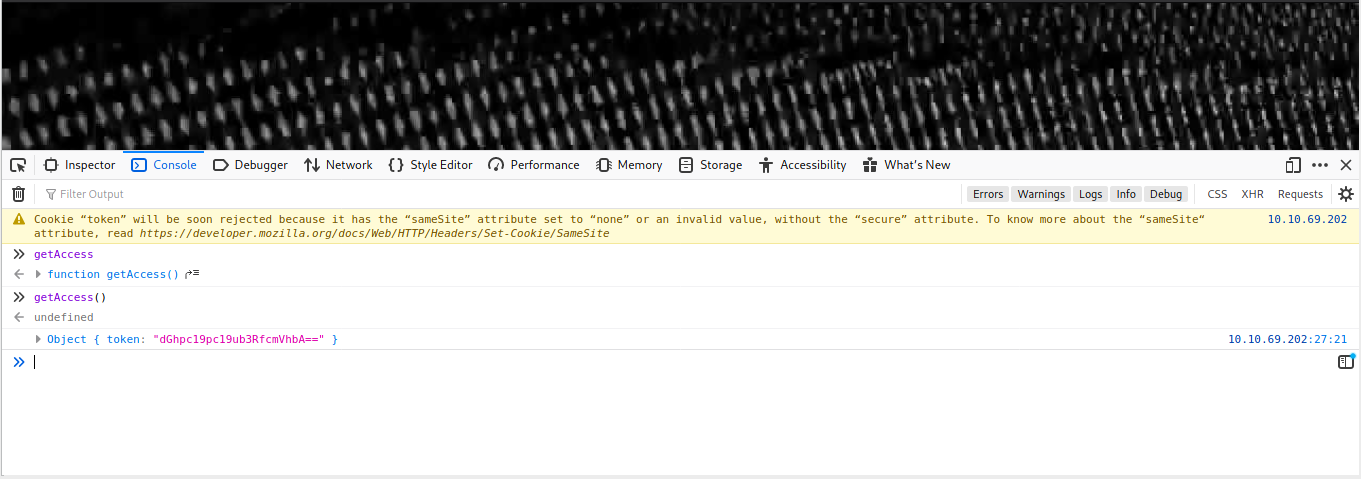1361x479 pixels.
Task: Open the 10.10.69.202:27:21 source link
Action: click(x=1287, y=340)
